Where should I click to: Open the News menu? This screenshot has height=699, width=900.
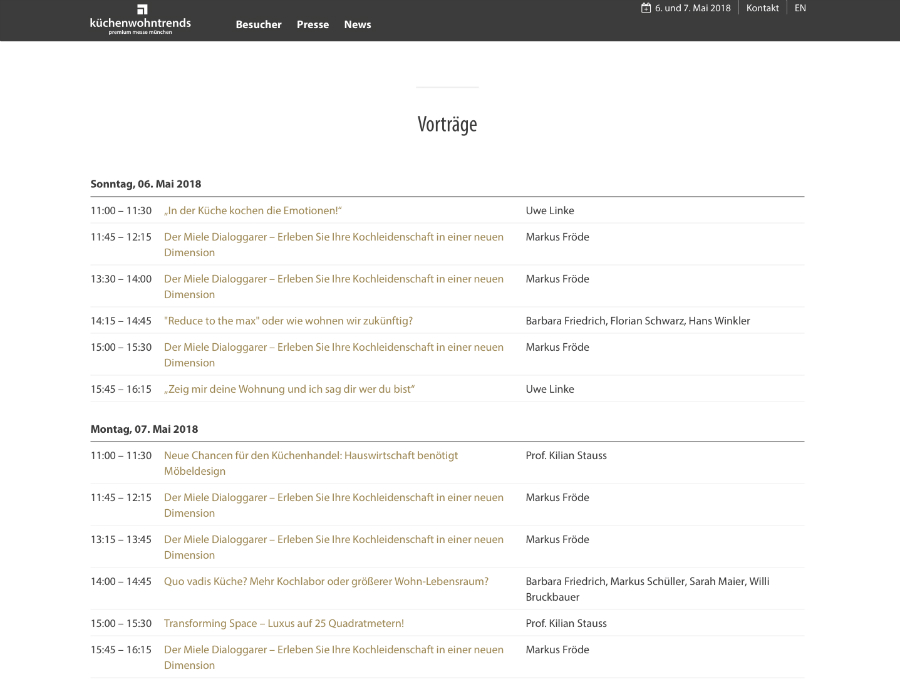point(358,25)
